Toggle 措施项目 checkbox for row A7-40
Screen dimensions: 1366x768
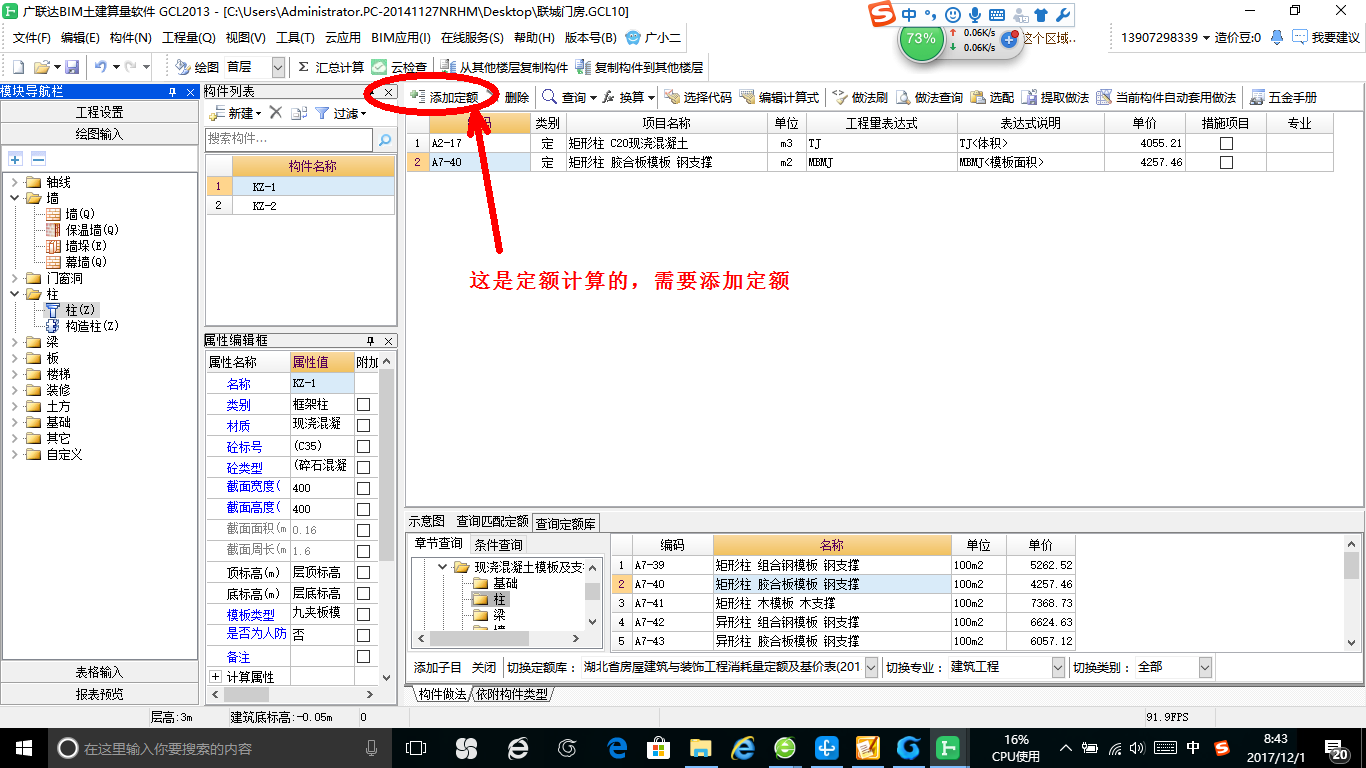click(1226, 162)
